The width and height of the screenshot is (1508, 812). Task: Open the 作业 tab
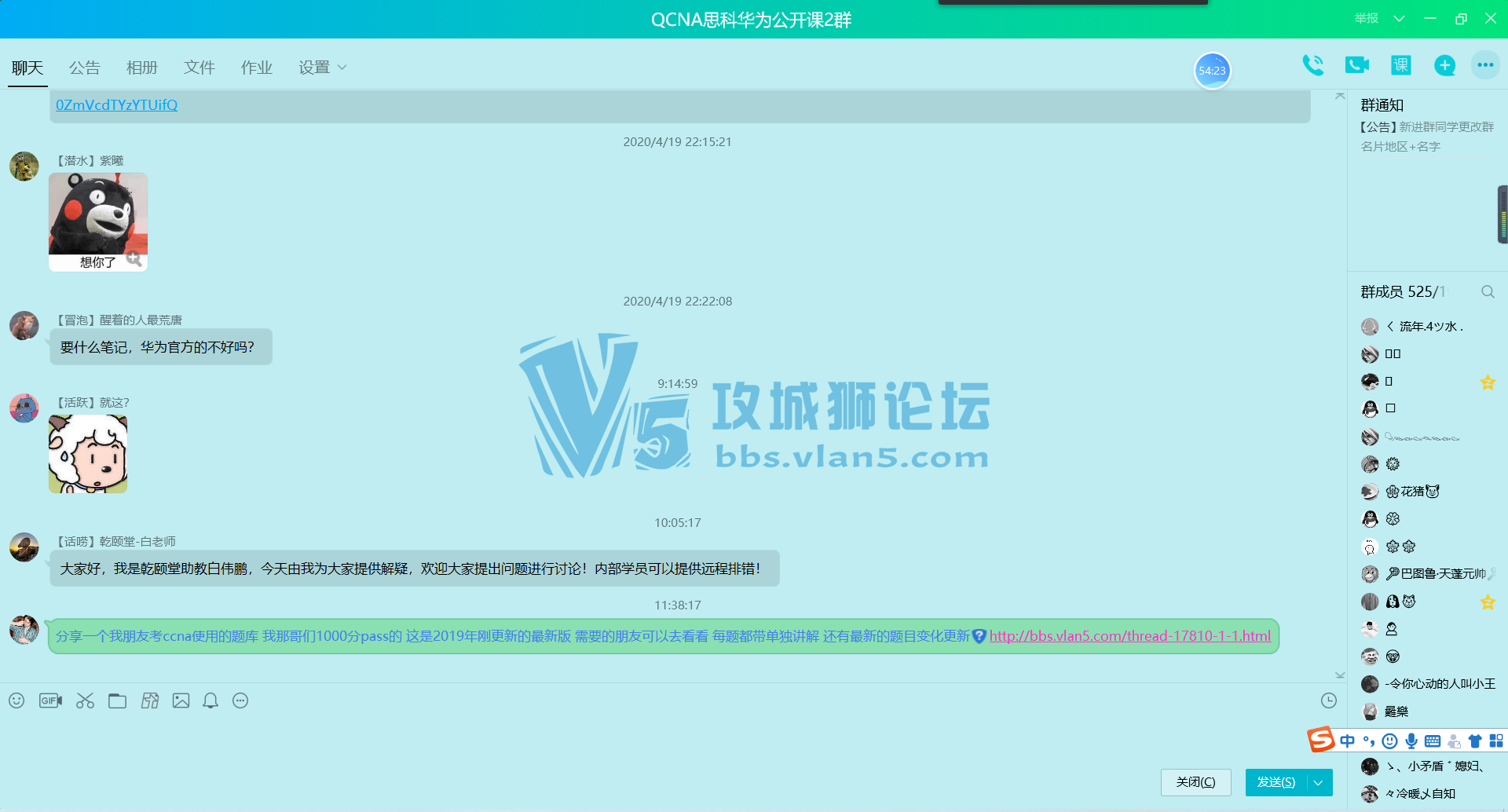(257, 68)
